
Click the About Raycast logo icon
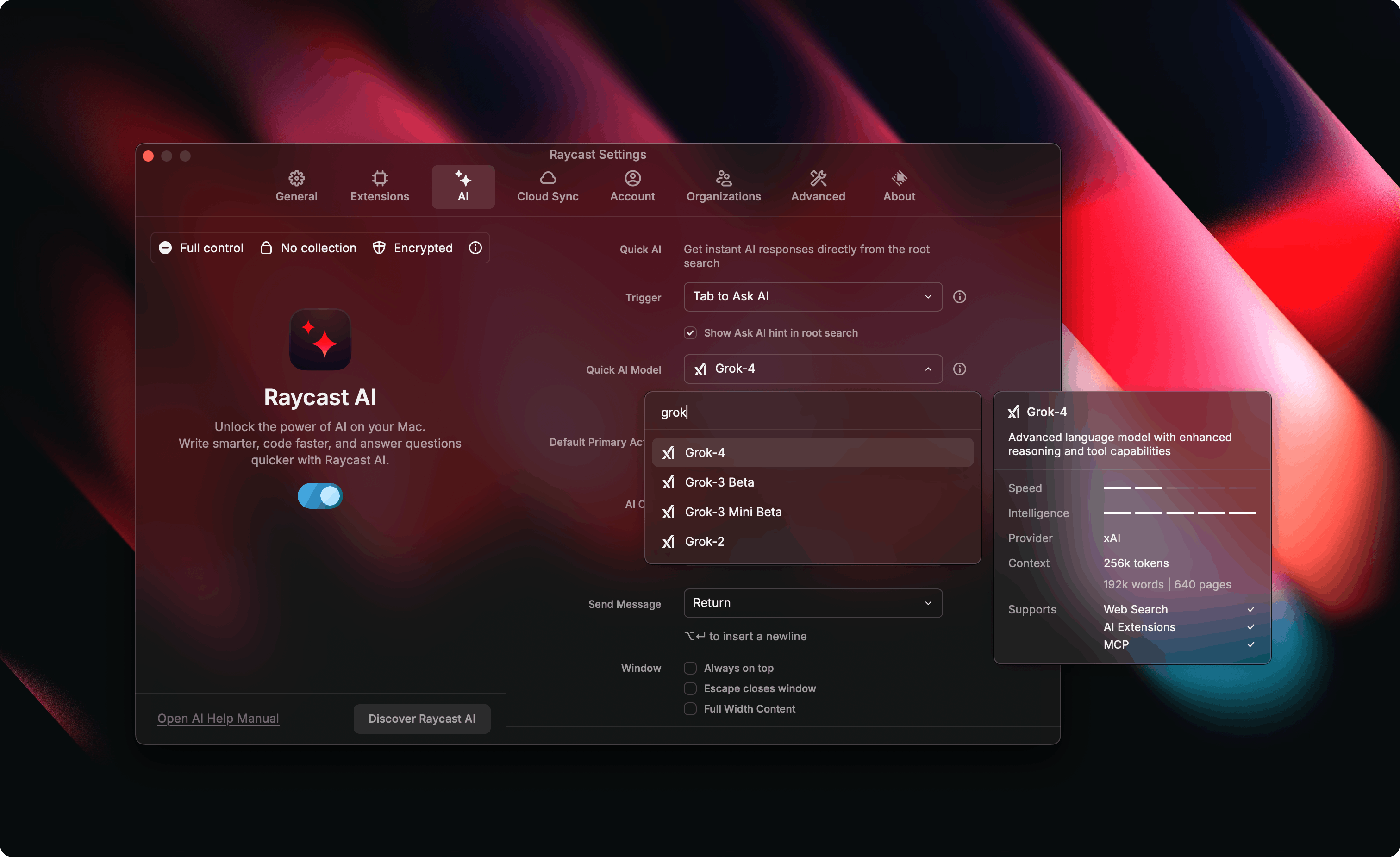click(899, 178)
